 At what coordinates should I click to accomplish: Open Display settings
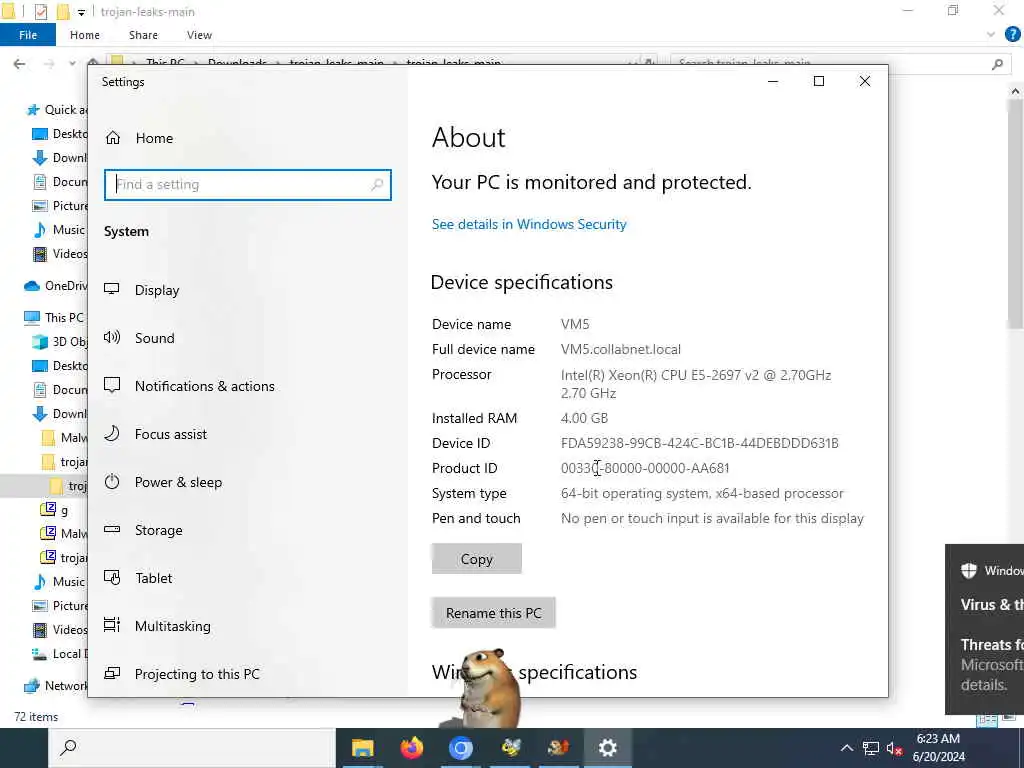(x=142, y=290)
